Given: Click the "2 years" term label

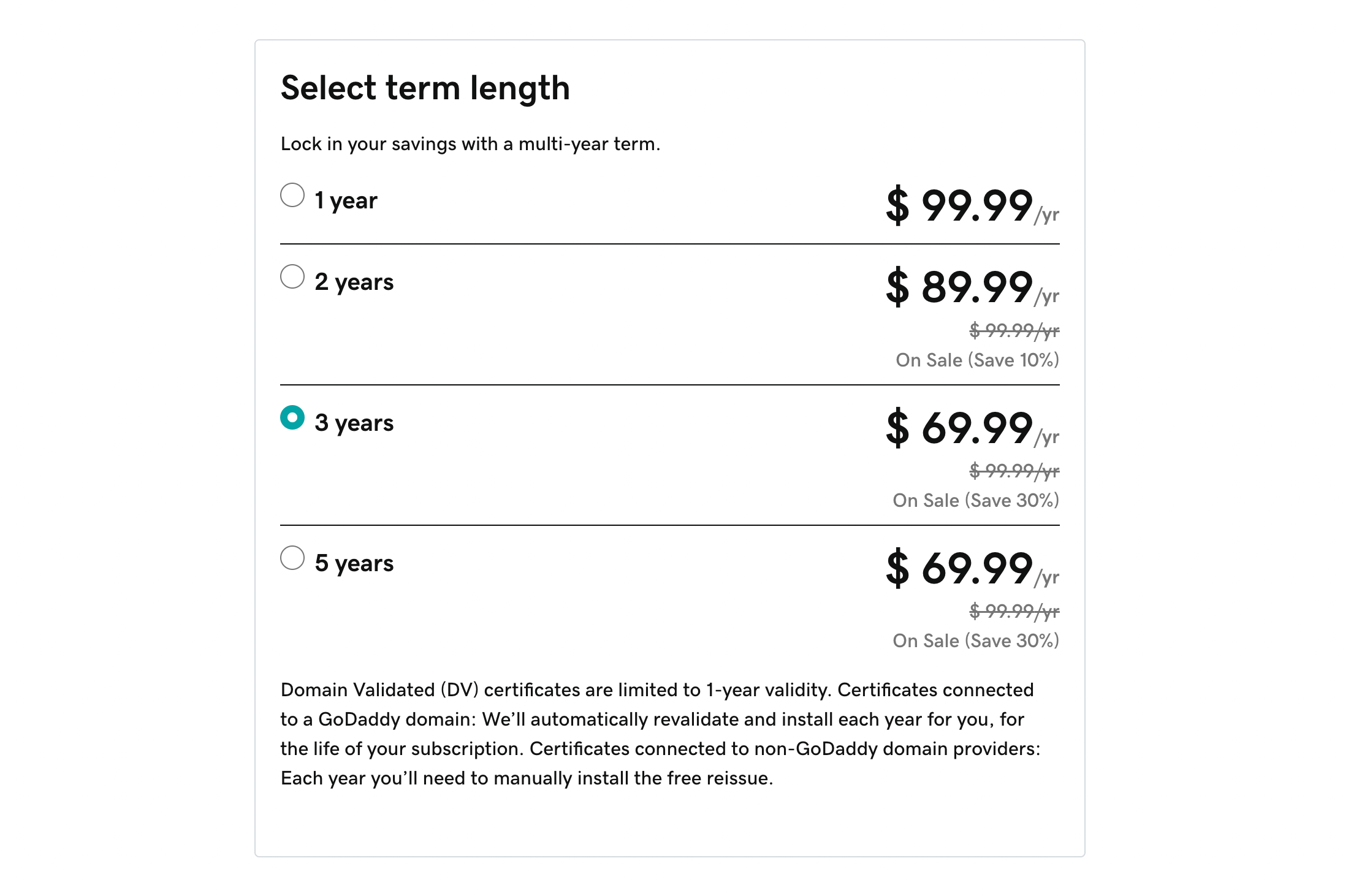Looking at the screenshot, I should 354,282.
